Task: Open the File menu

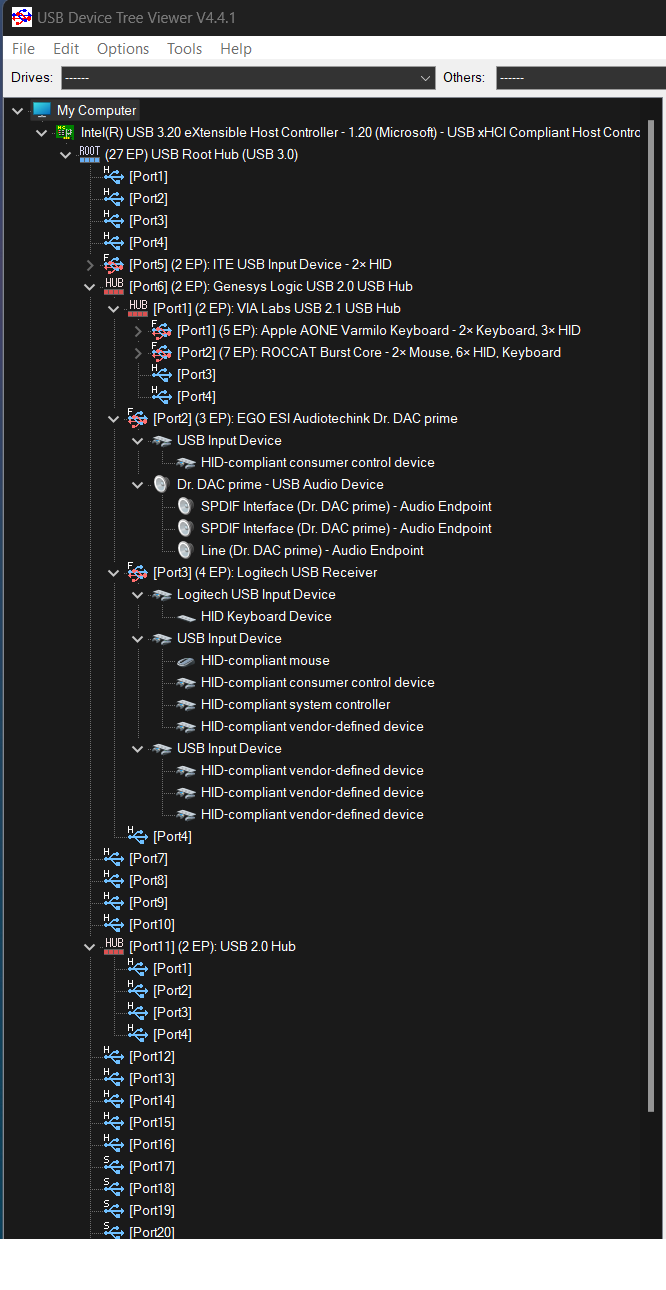Action: pyautogui.click(x=23, y=48)
